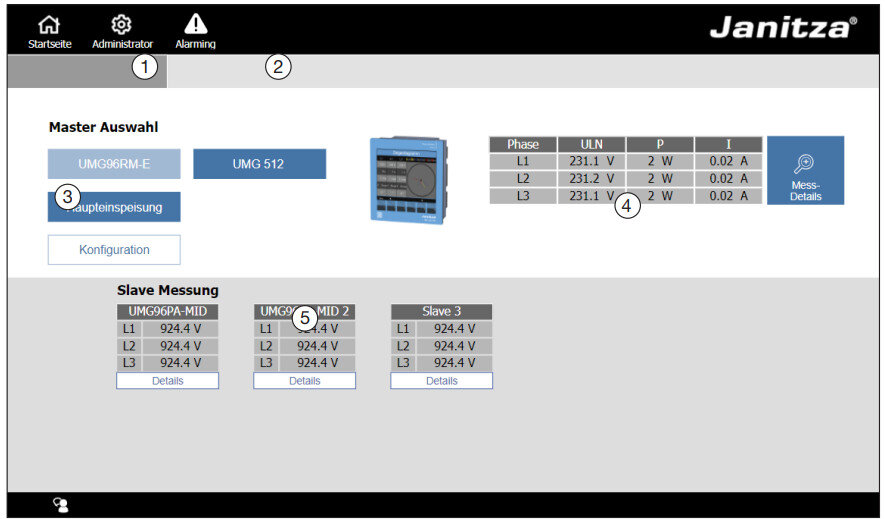
Task: Click the small icon in the black footer bar
Action: coord(61,505)
